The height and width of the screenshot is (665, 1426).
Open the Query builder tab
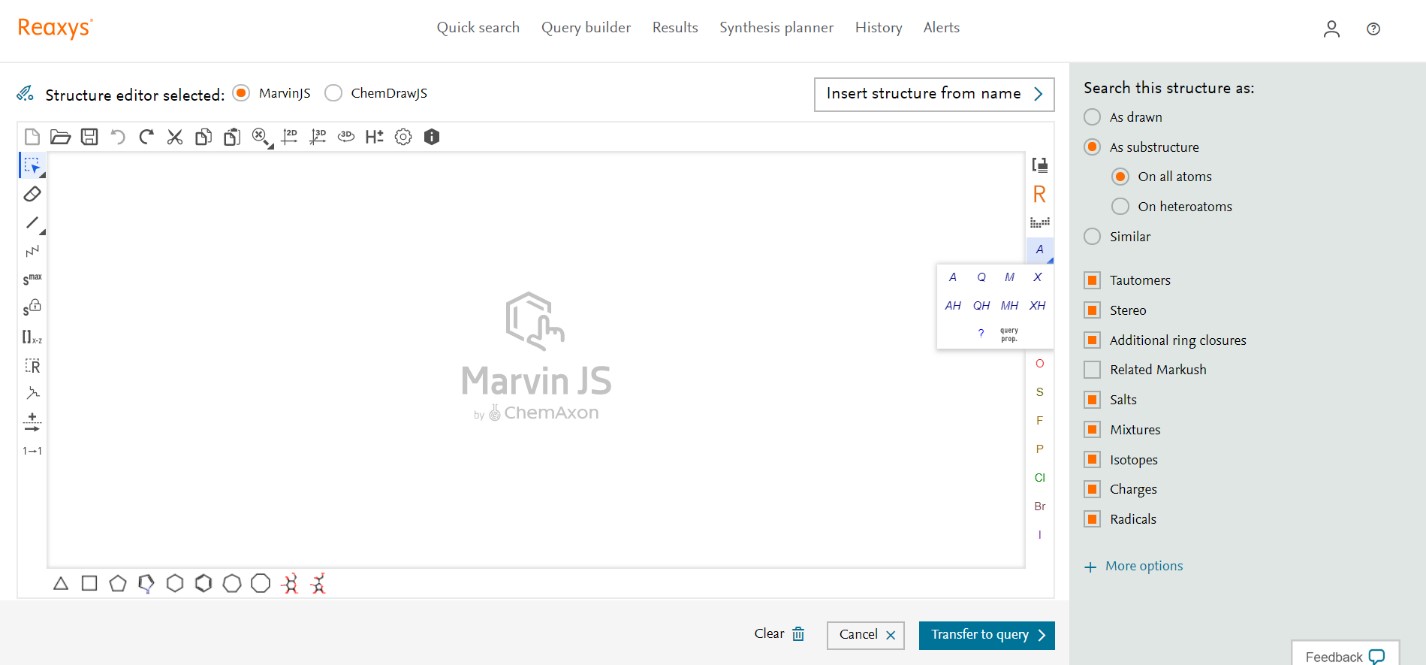click(586, 28)
